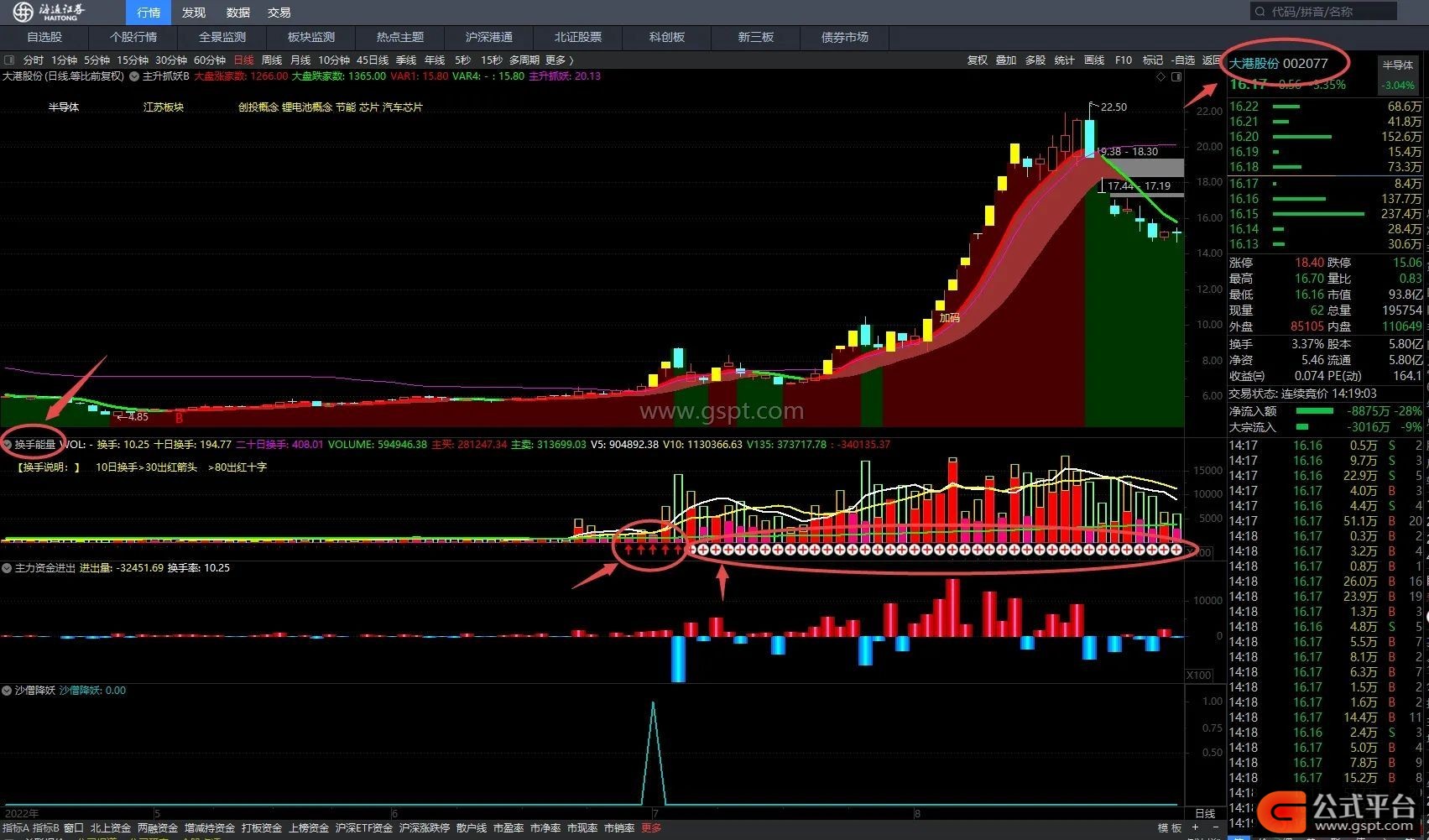Click the first red arrow marker in the volume pane
Screen dimensions: 1429x840
point(628,550)
